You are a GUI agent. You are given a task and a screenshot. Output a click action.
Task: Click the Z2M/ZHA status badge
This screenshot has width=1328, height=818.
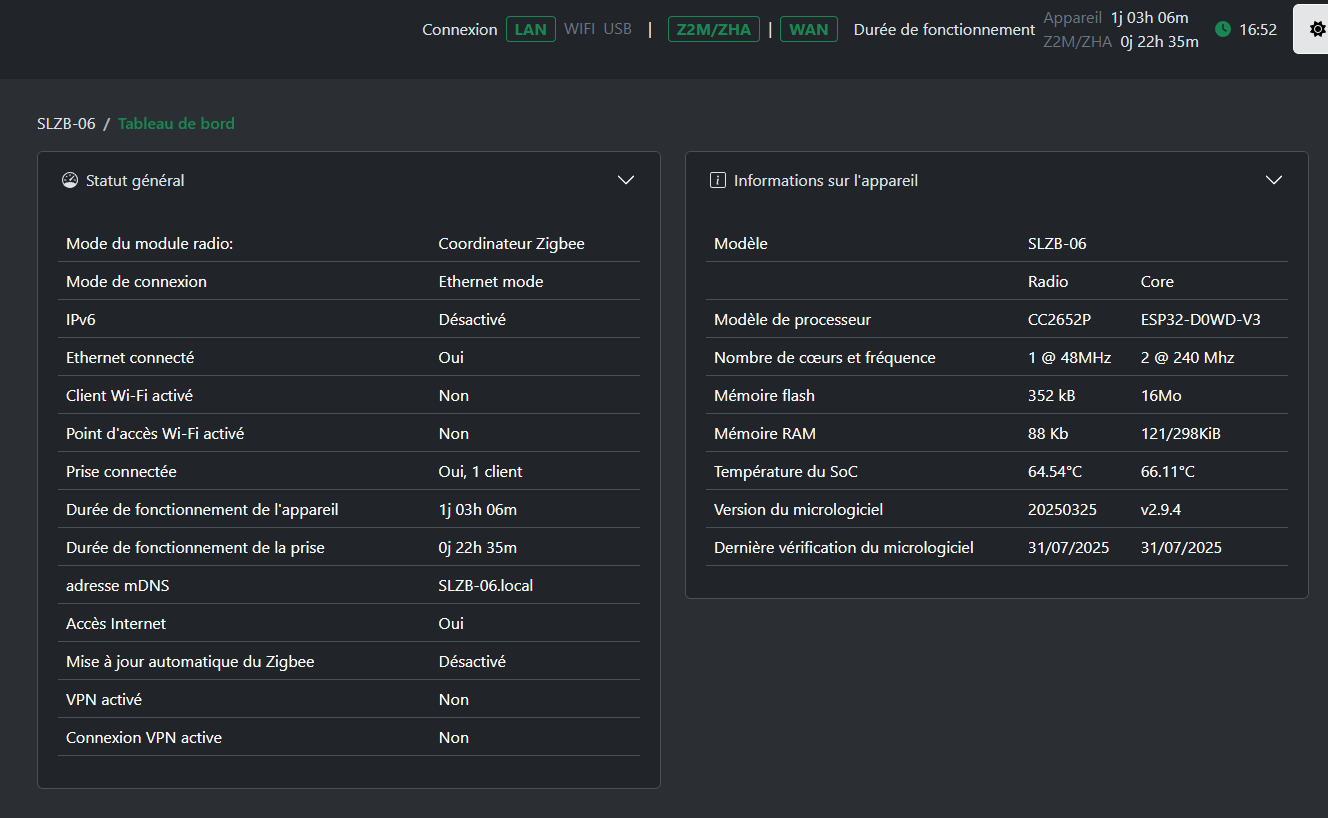coord(714,29)
